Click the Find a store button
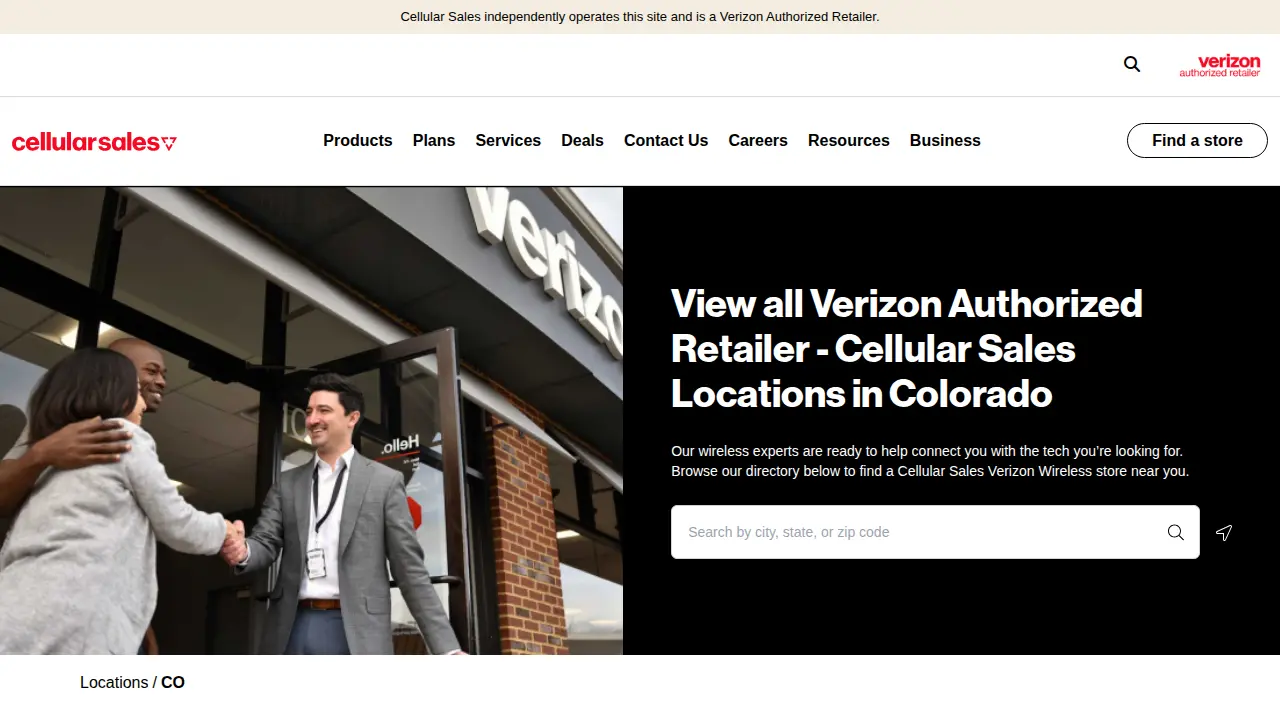The height and width of the screenshot is (720, 1280). pyautogui.click(x=1197, y=141)
